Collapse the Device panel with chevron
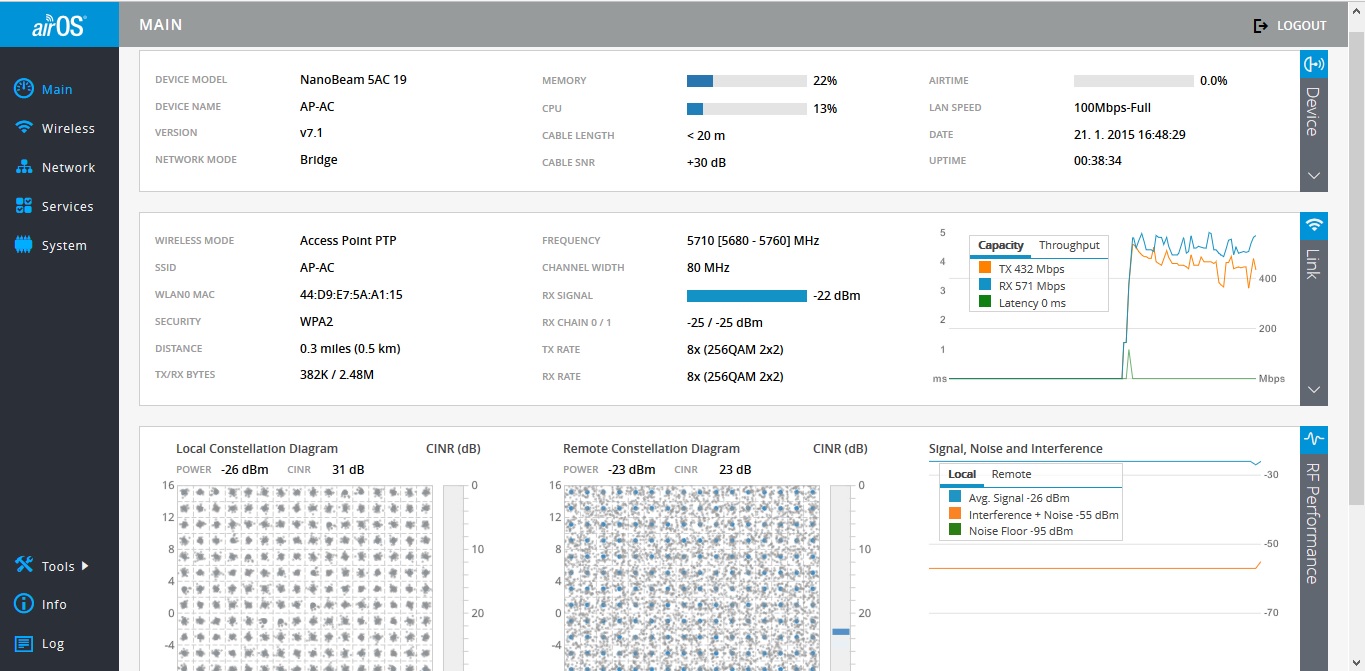The height and width of the screenshot is (671, 1365). 1313,175
